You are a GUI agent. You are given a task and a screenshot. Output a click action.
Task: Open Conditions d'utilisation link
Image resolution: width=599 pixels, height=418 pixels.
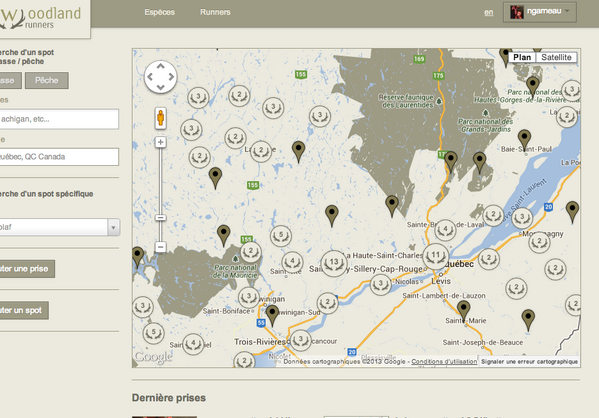click(x=444, y=361)
